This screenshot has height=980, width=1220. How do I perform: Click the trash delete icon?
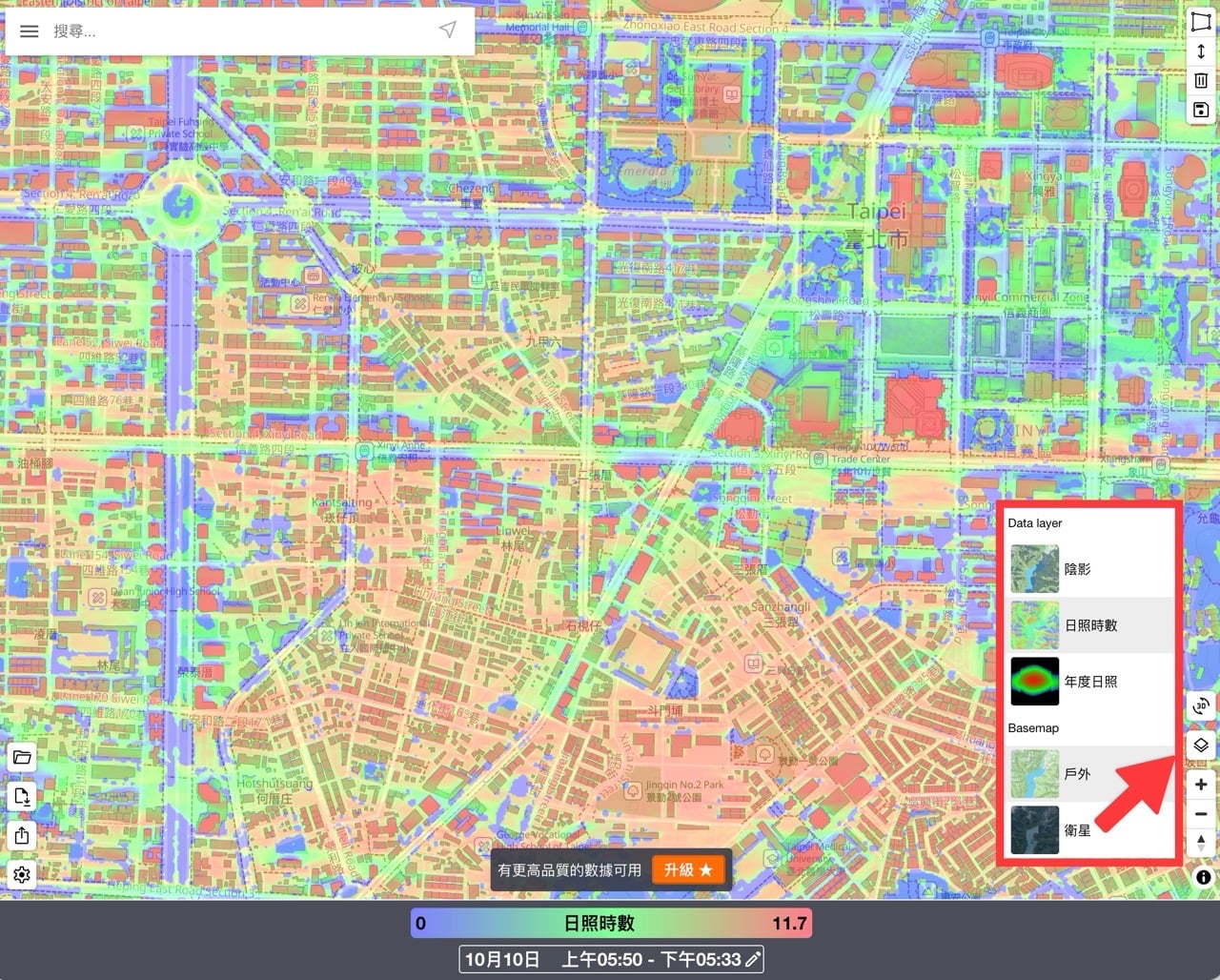tap(1201, 81)
